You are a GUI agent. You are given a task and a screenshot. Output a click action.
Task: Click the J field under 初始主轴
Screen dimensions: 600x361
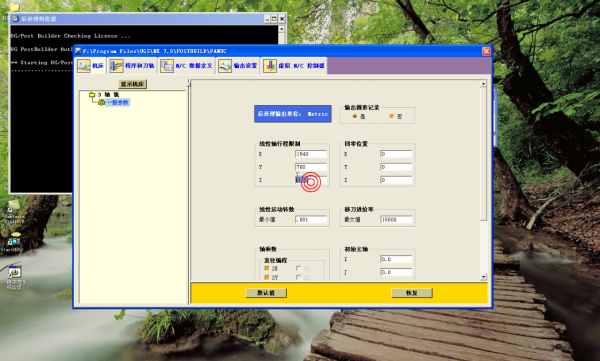tap(396, 272)
